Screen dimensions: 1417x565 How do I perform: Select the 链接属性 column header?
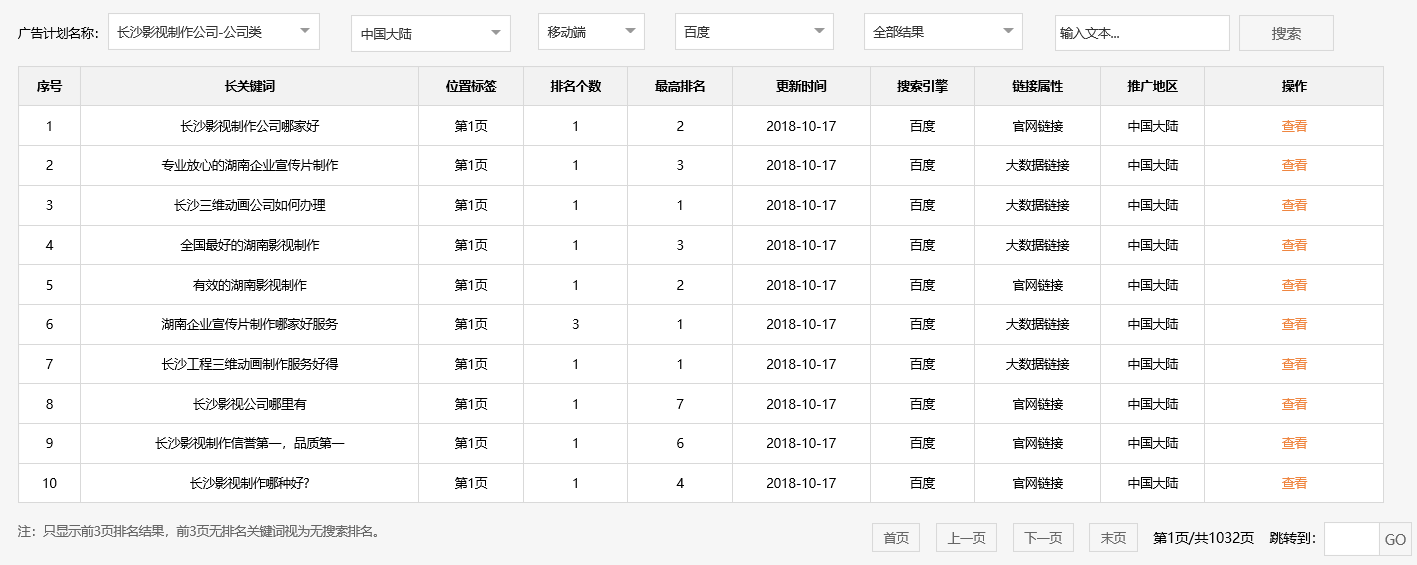pos(1037,86)
